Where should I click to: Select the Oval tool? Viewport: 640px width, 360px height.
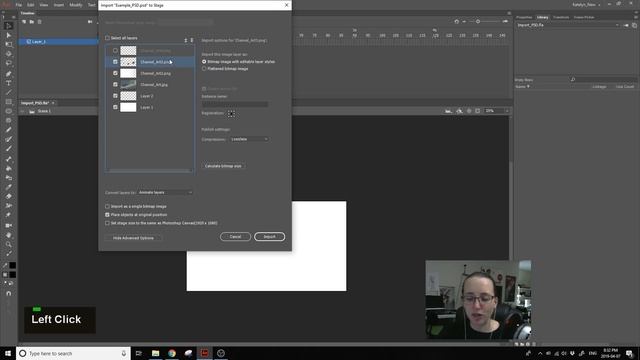(x=9, y=111)
